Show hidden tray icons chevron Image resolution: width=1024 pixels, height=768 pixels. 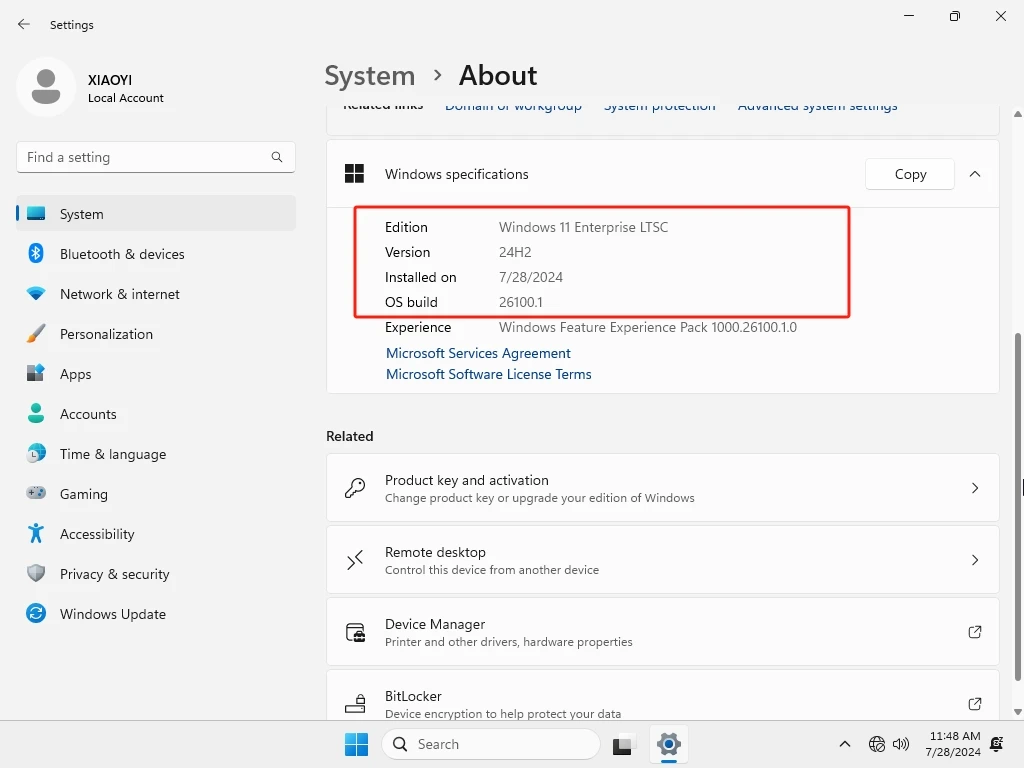(844, 744)
